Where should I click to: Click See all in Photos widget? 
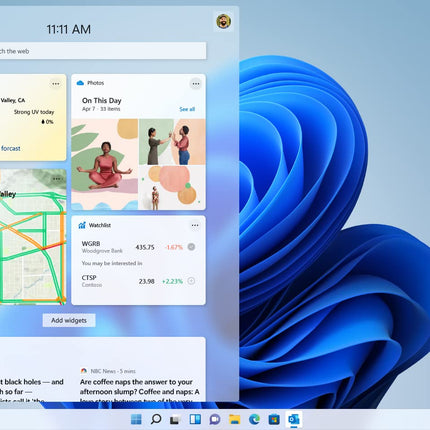coord(187,109)
